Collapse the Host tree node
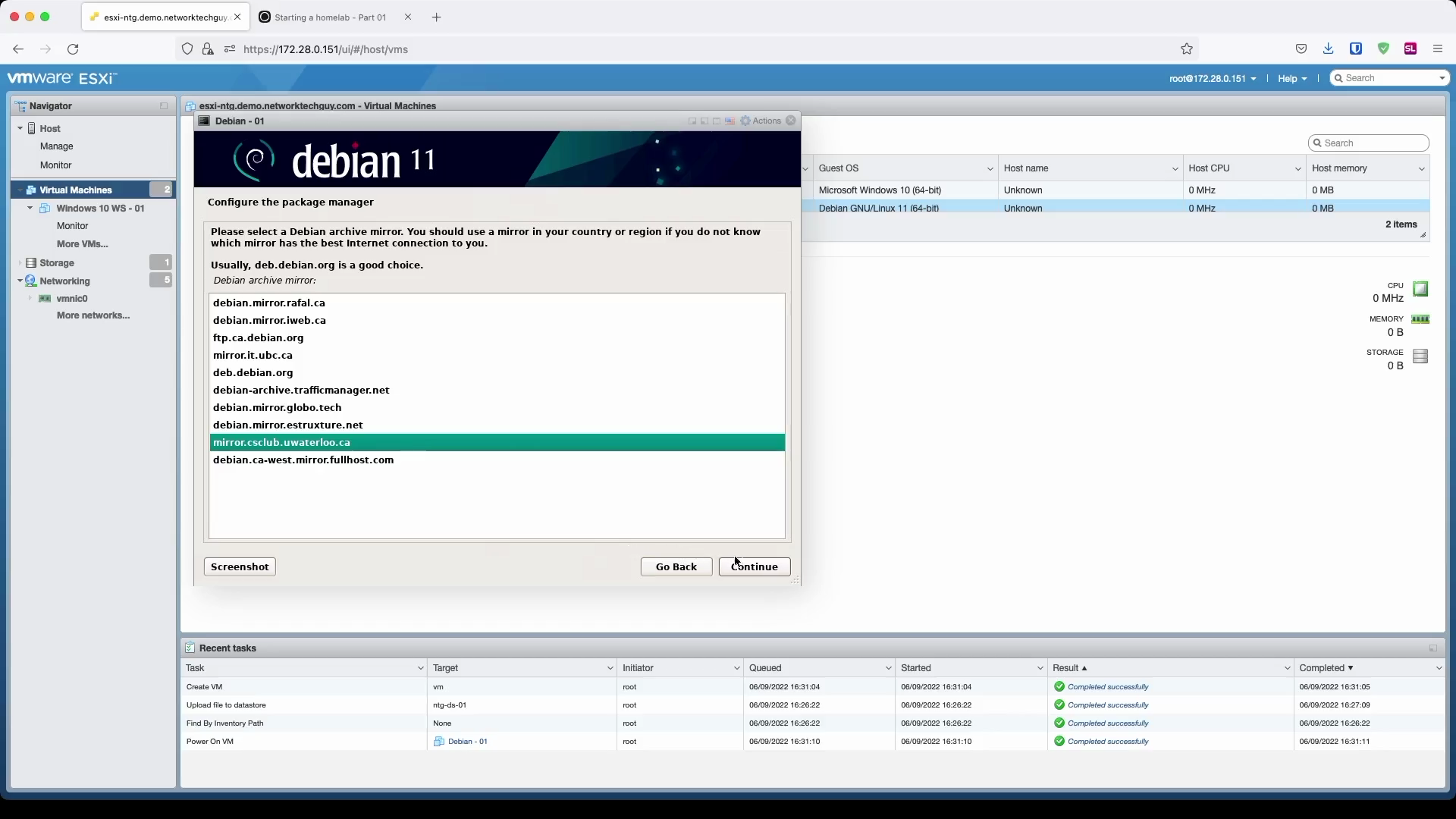The height and width of the screenshot is (819, 1456). coord(20,129)
